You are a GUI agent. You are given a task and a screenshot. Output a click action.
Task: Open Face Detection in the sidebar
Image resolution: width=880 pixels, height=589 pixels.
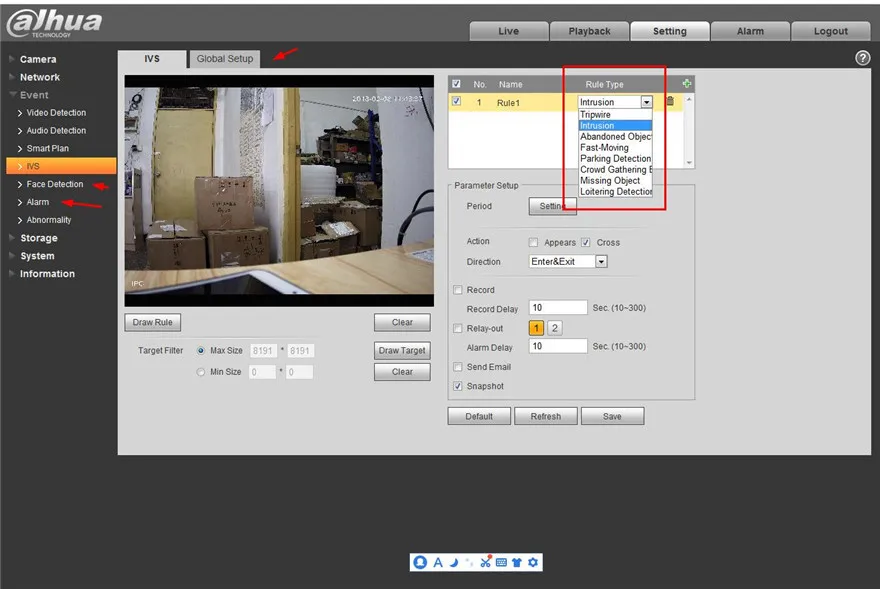[54, 184]
